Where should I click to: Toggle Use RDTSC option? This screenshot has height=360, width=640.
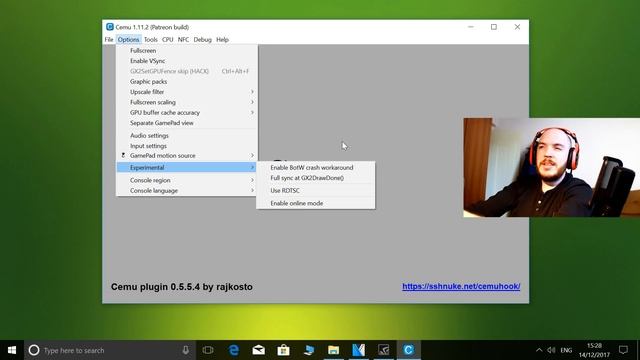[x=316, y=191]
